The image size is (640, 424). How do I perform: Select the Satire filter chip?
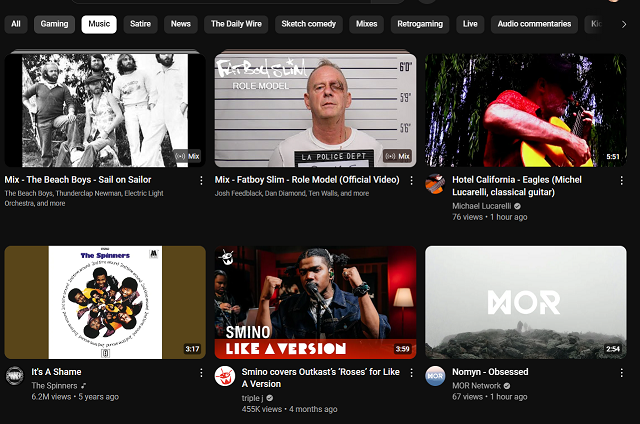point(140,24)
